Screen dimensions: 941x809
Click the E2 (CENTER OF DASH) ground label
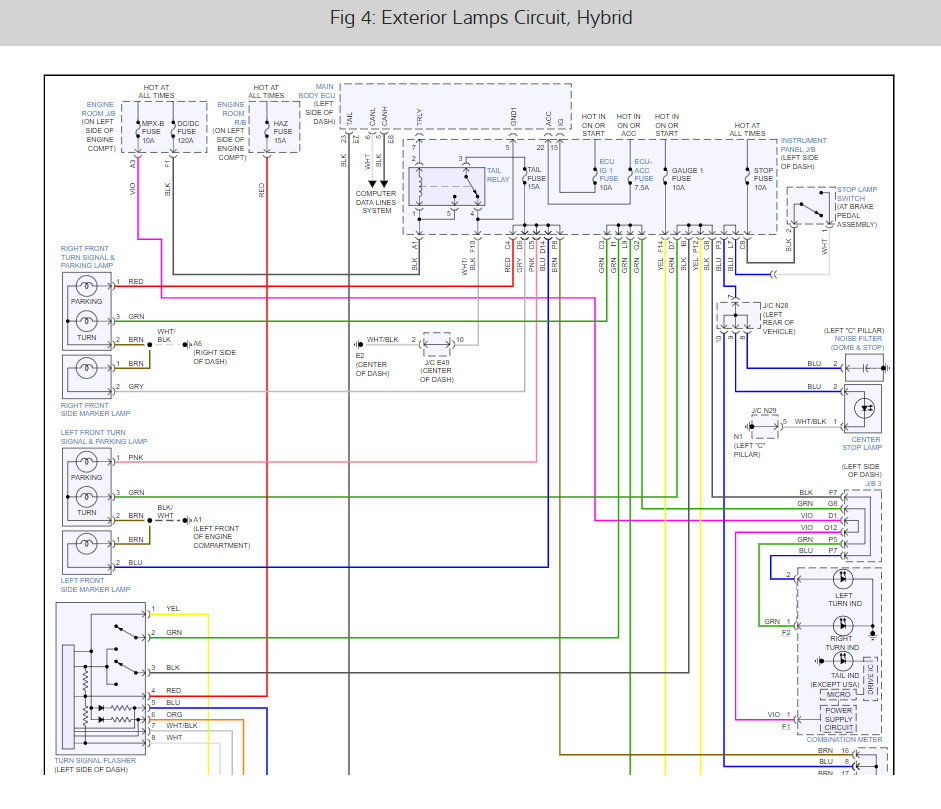(372, 364)
